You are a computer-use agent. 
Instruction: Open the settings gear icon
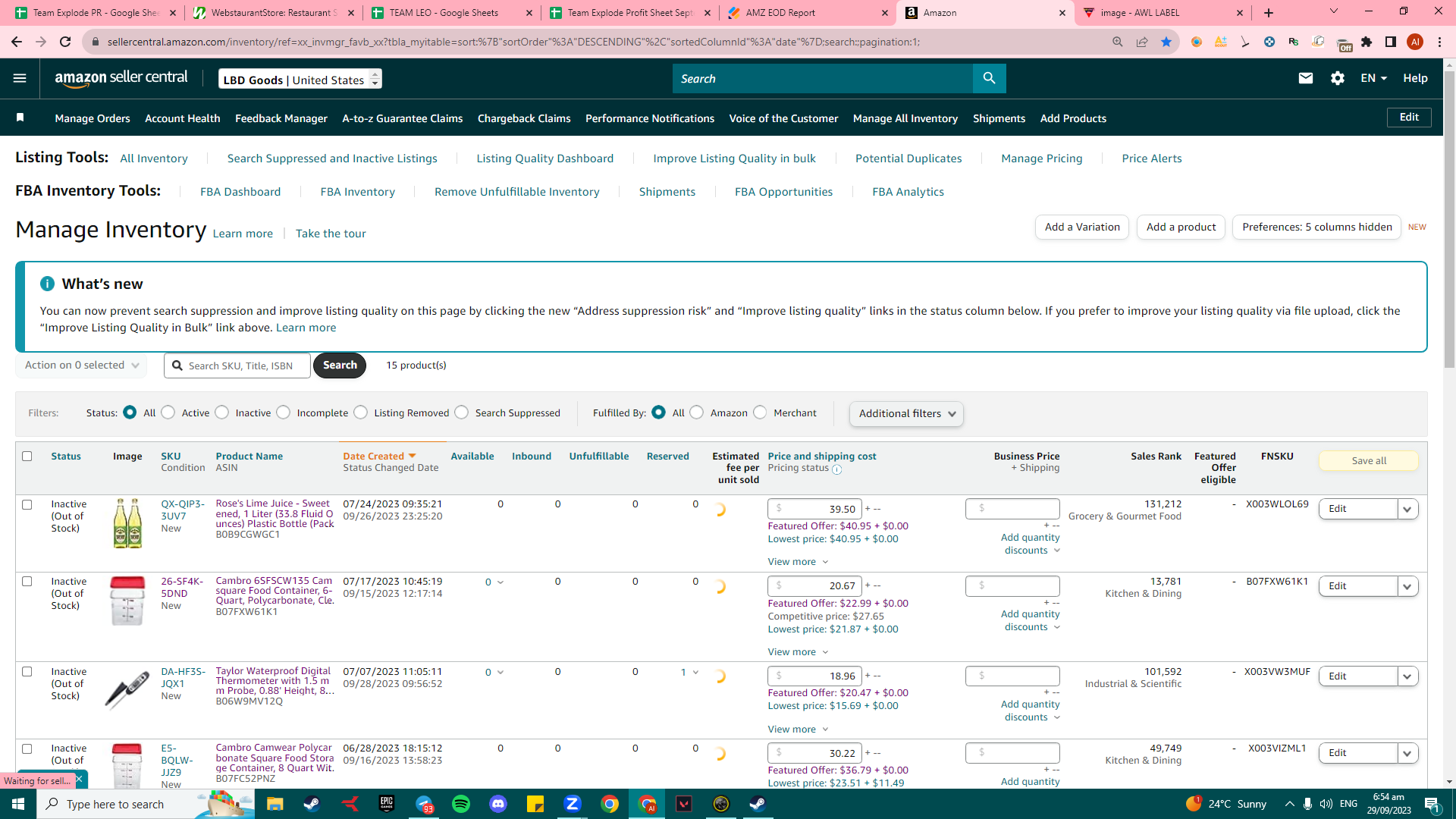[x=1338, y=78]
